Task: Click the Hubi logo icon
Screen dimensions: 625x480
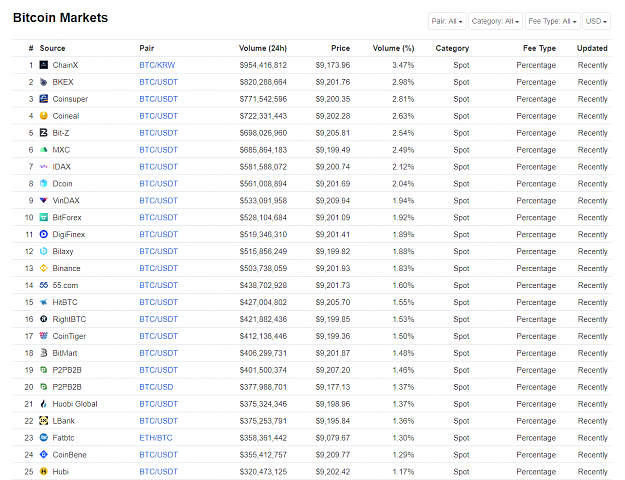Action: pyautogui.click(x=43, y=472)
